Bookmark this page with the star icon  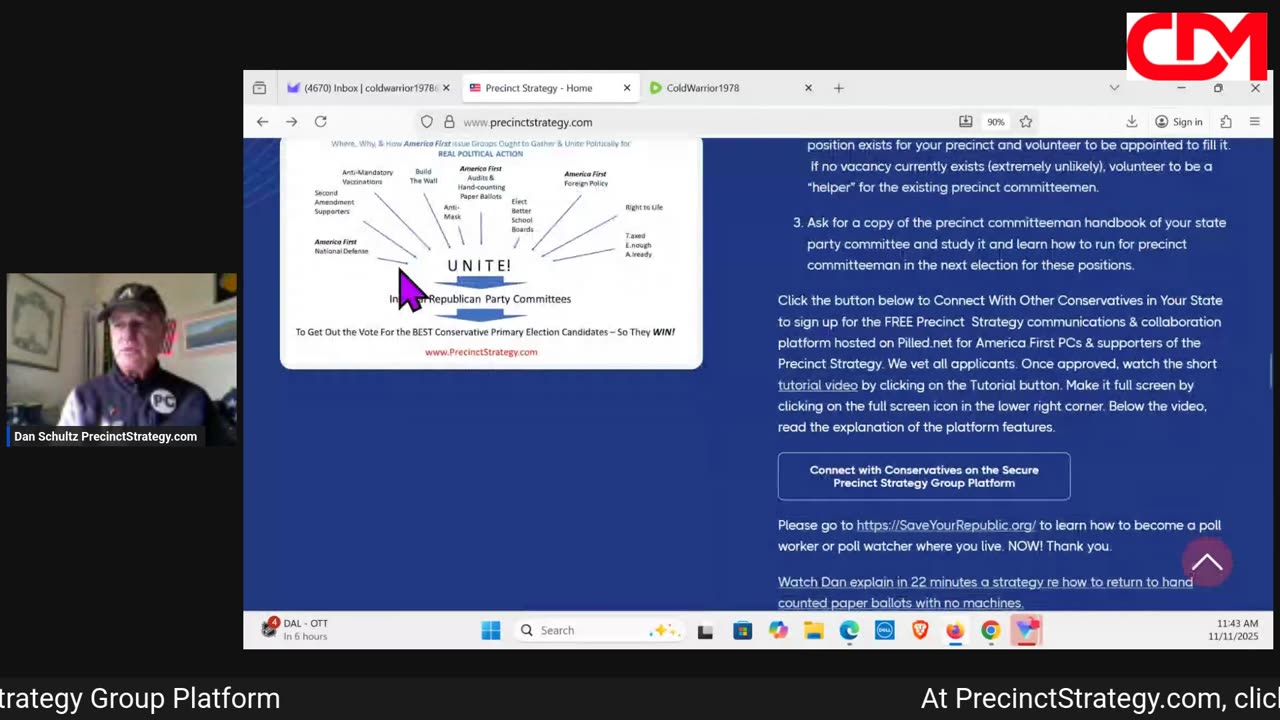[1026, 122]
